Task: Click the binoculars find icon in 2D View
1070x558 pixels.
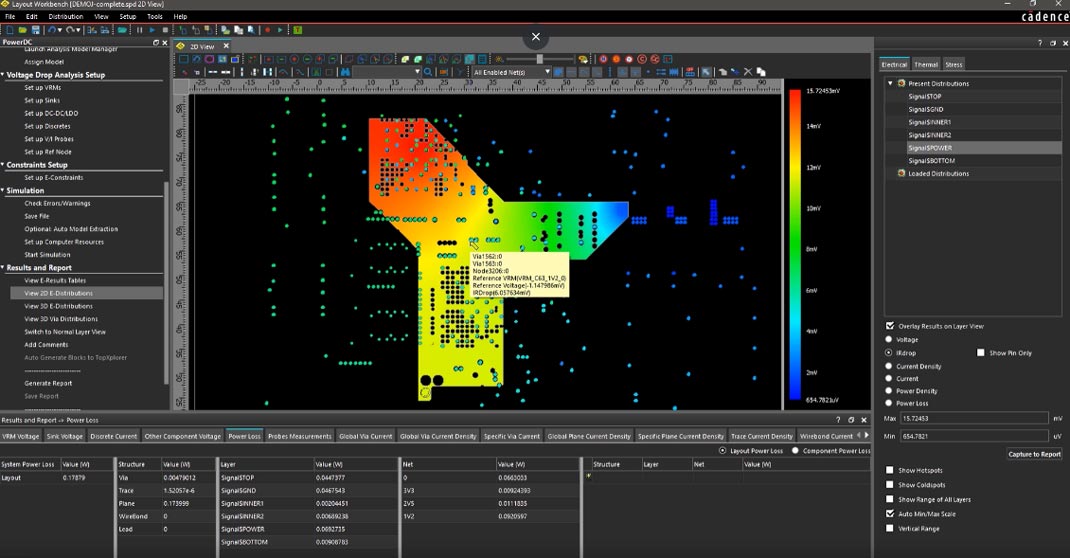Action: point(345,72)
